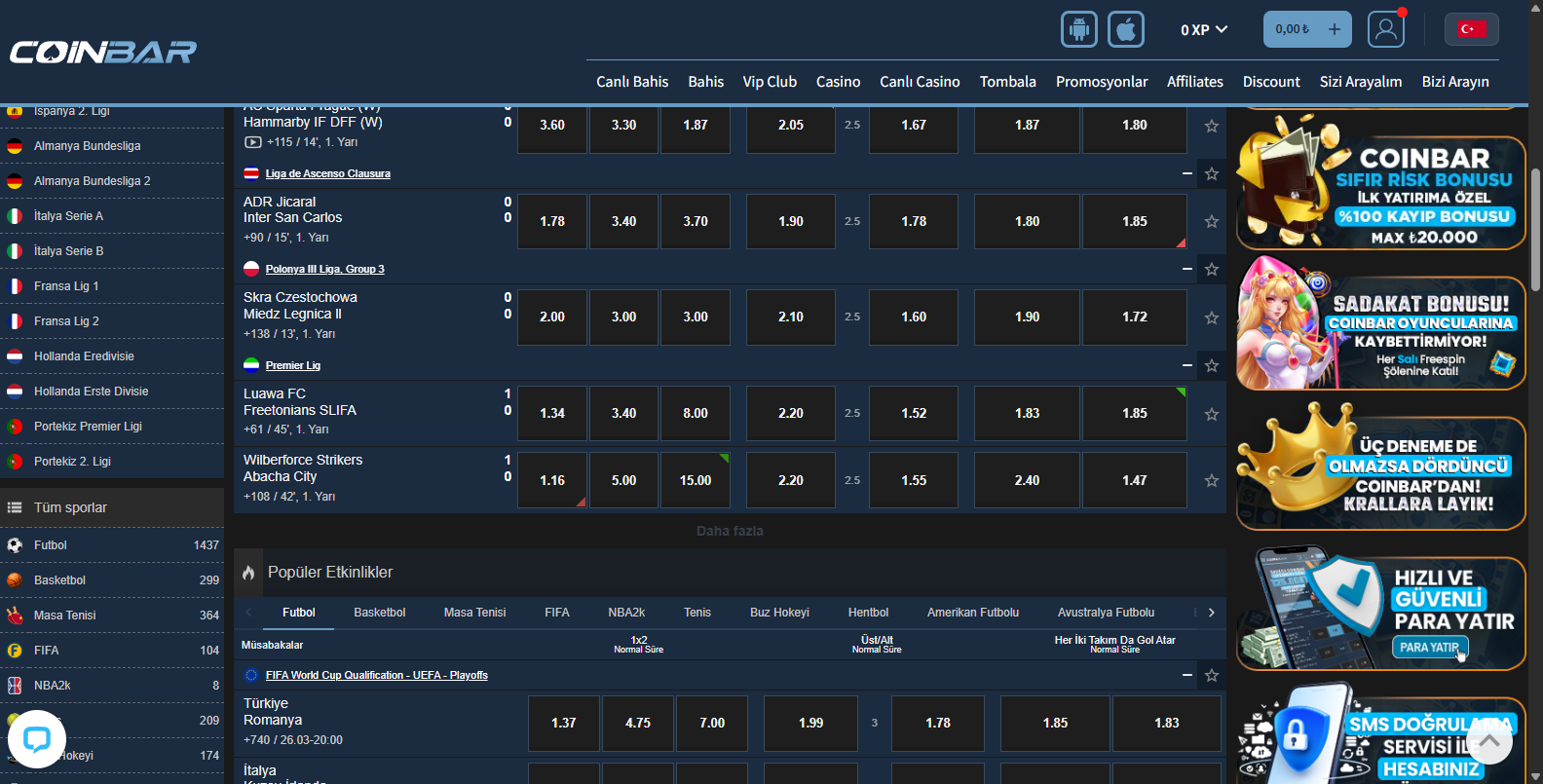Screen dimensions: 1543x784
Task: Collapse the Liga de Ascenso Clausura section
Action: coord(1186,173)
